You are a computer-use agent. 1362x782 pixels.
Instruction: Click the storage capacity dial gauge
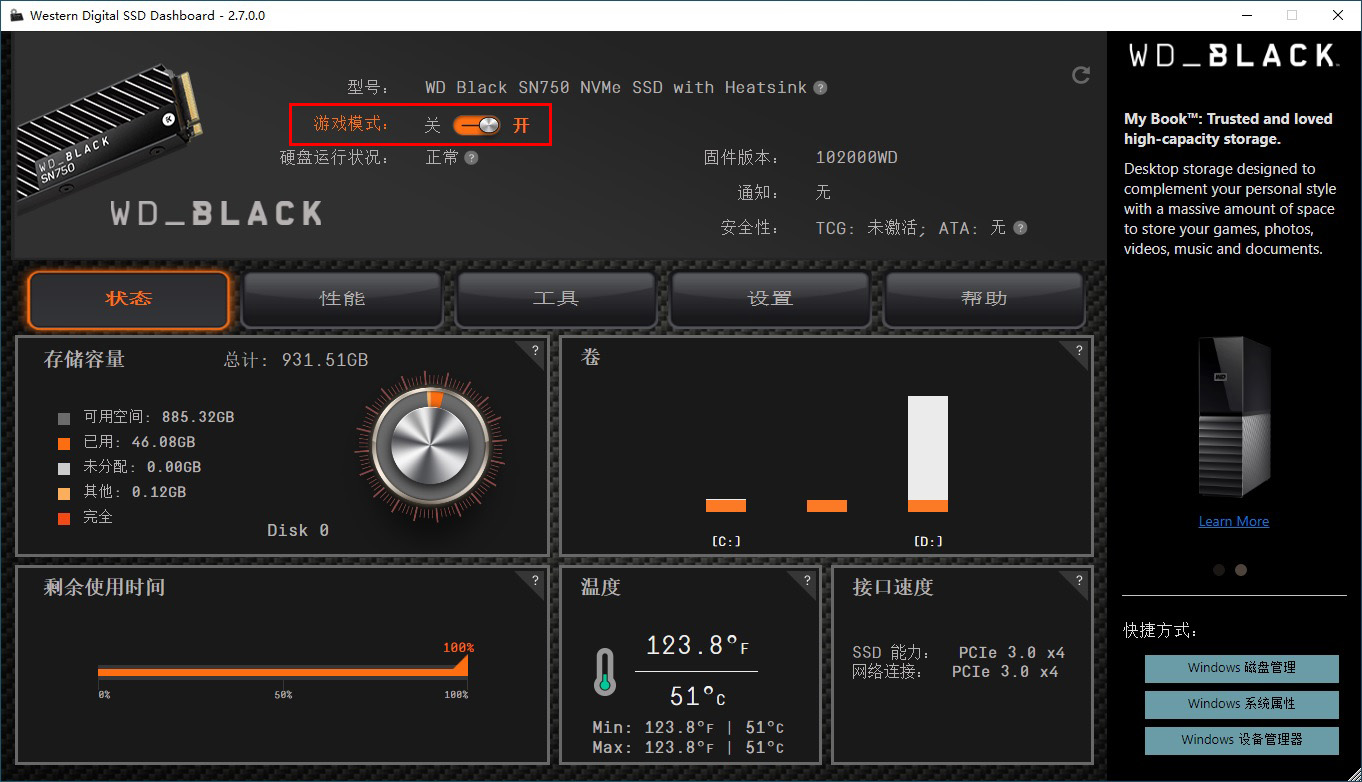pyautogui.click(x=430, y=446)
